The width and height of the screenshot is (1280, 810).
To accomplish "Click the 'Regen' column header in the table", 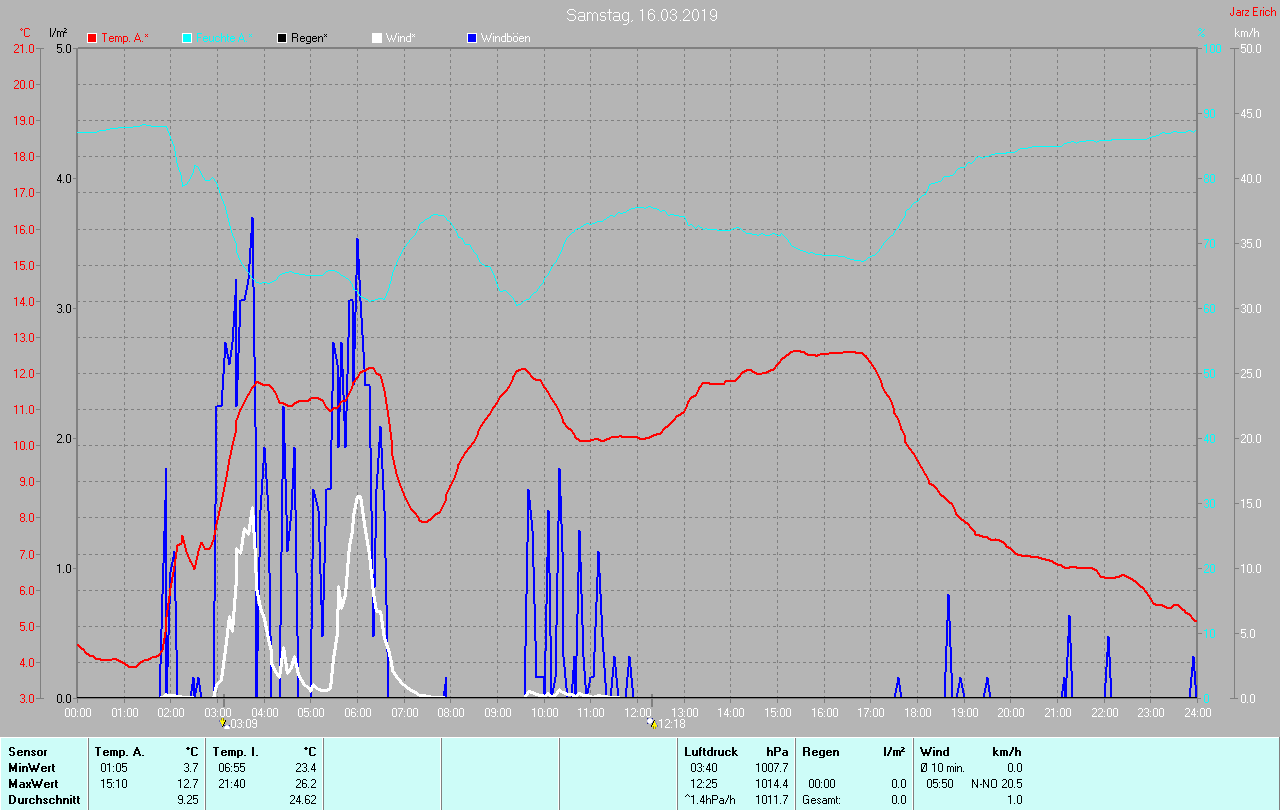I will click(820, 751).
